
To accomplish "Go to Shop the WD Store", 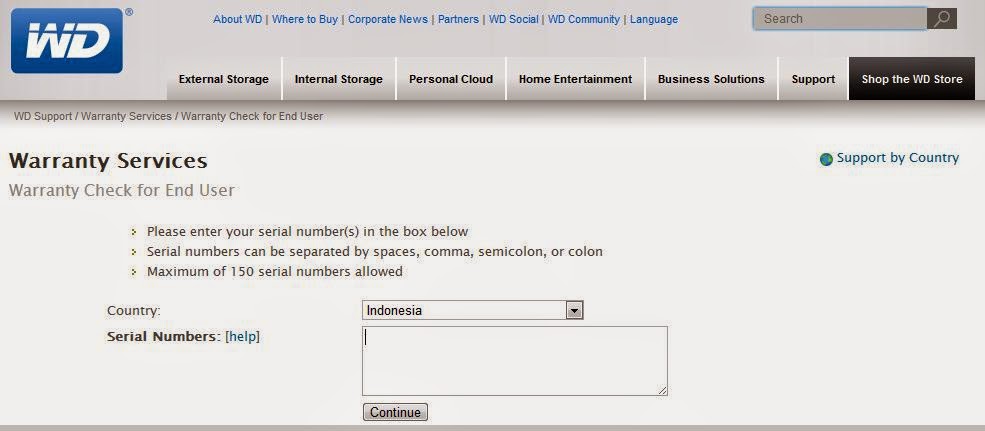I will click(912, 79).
